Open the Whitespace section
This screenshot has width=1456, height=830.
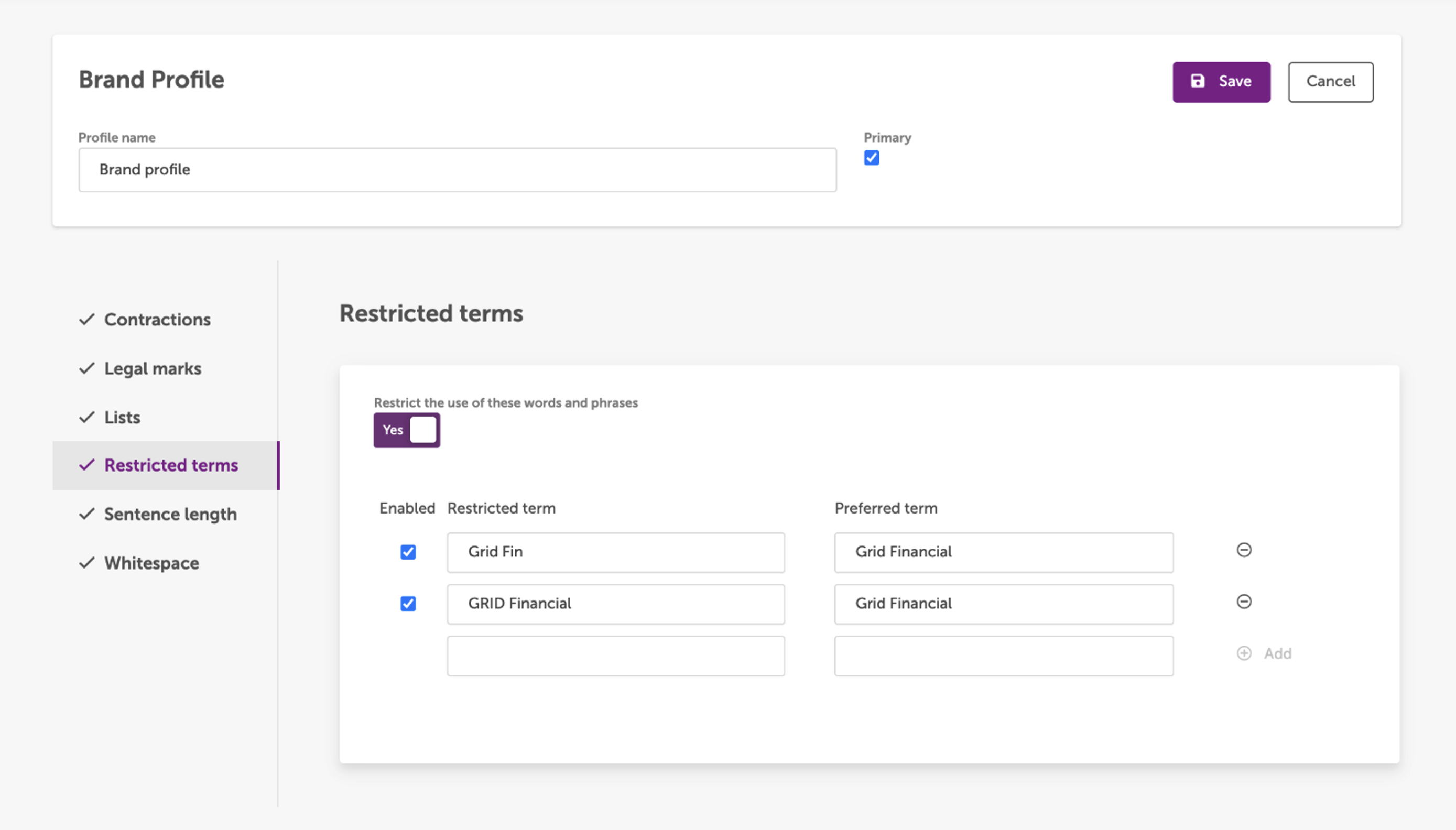click(151, 564)
